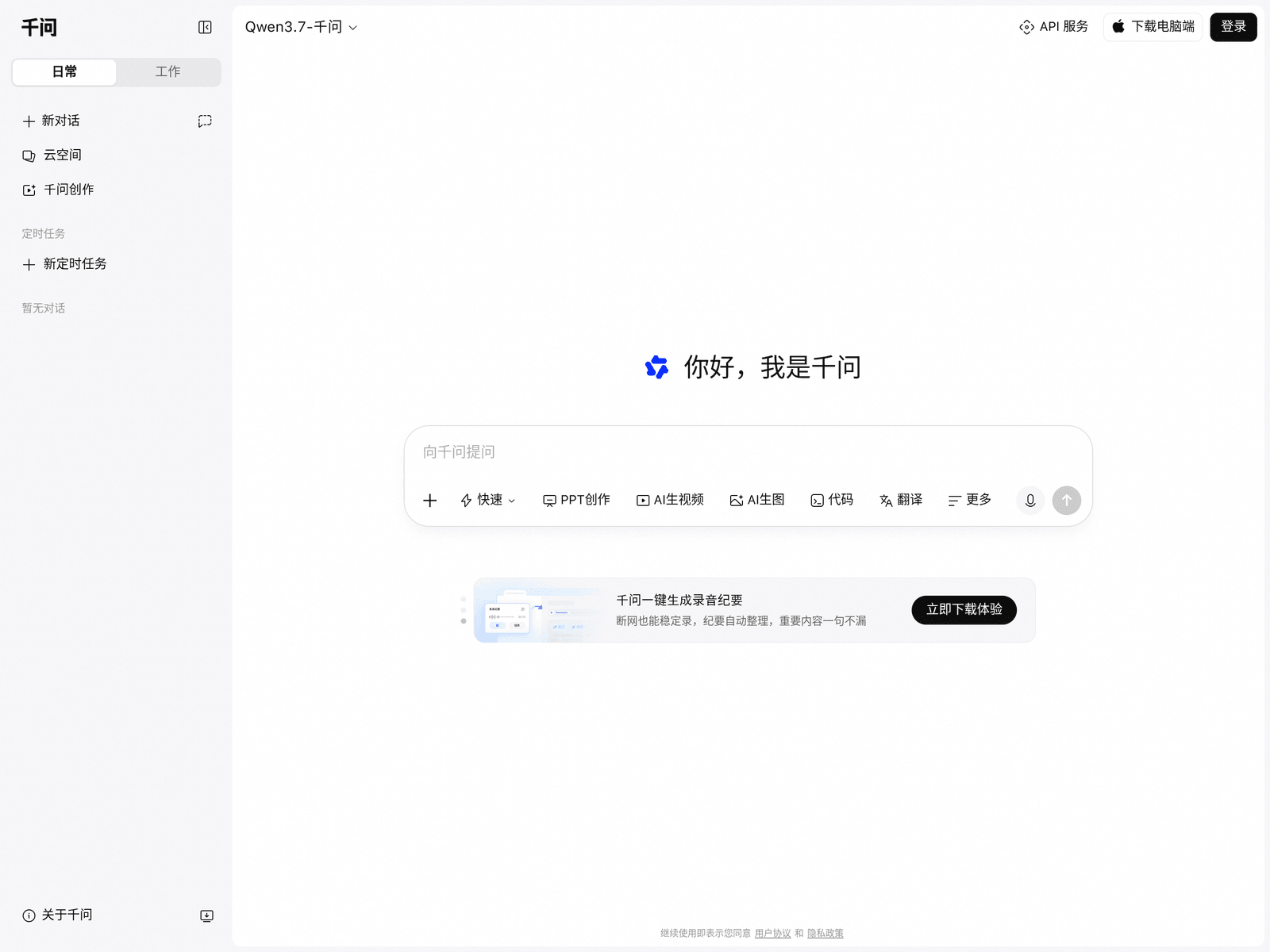This screenshot has height=952, width=1270.
Task: Select 翻译 translate tool
Action: [x=901, y=501]
